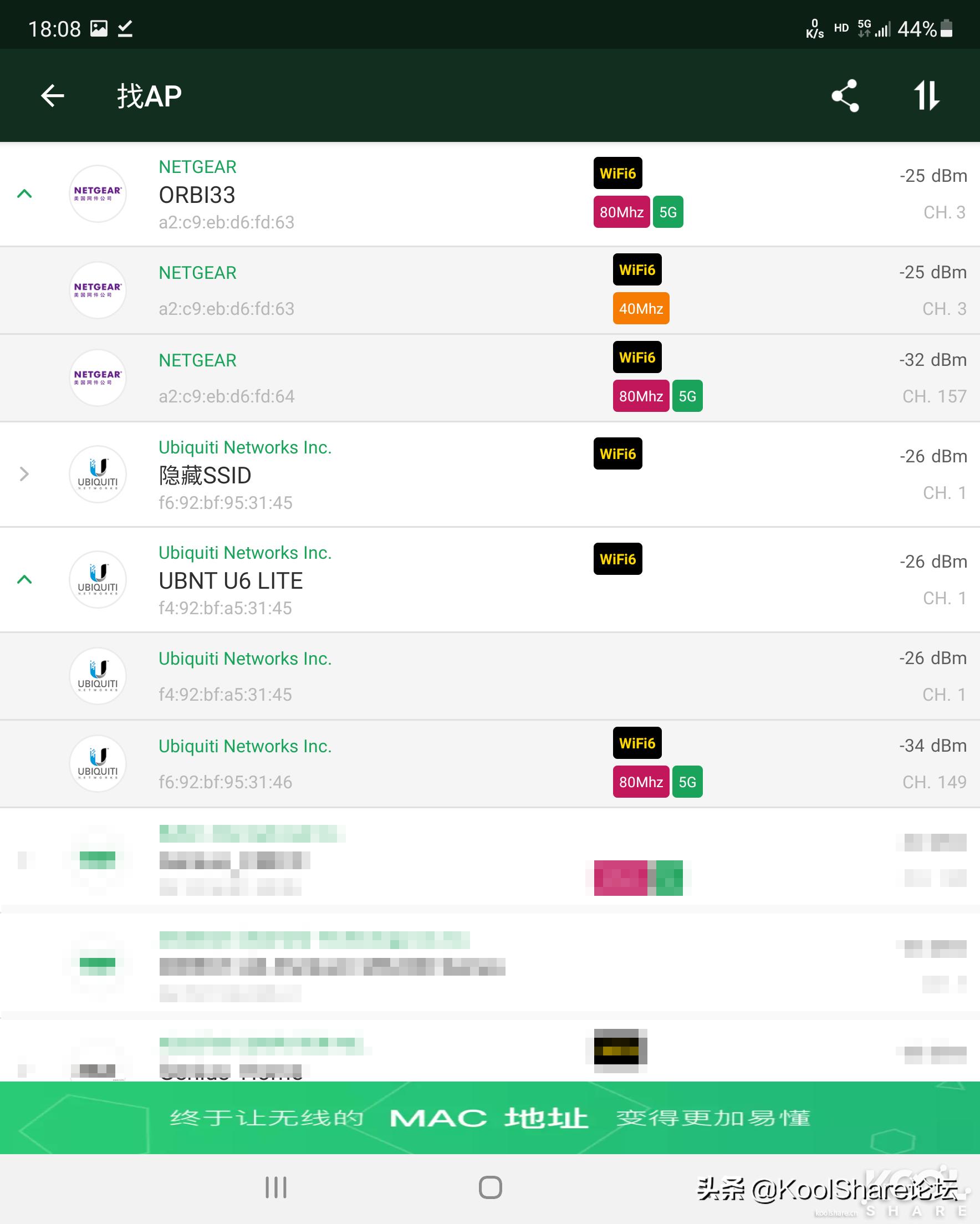Tap the MAC address under UBNT U6 LITE

click(226, 609)
